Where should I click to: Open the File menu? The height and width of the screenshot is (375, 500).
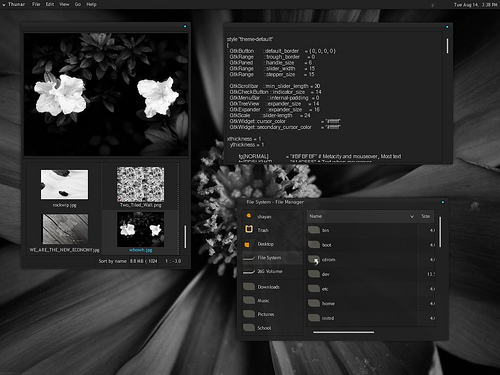click(x=36, y=4)
